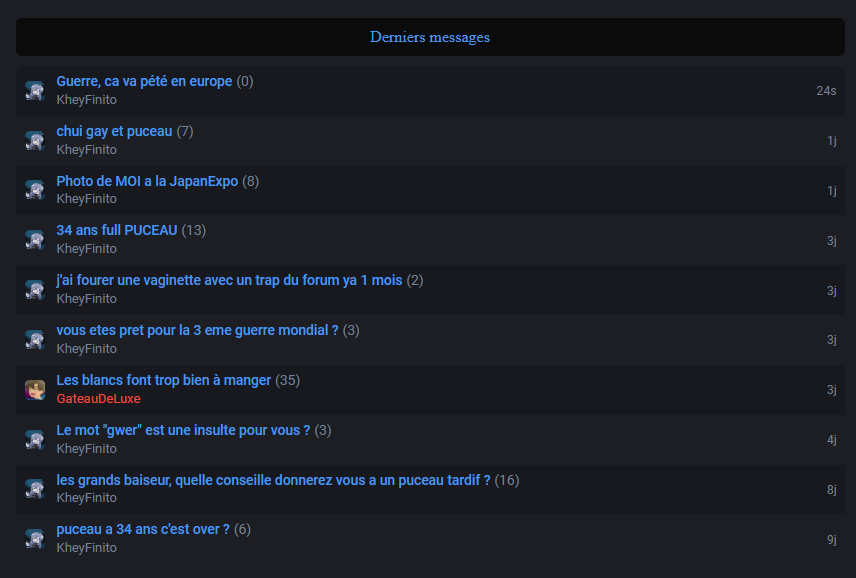Image resolution: width=856 pixels, height=578 pixels.
Task: Open "vous etes pret pour la 3 eme guerre mondial ?"
Action: coord(197,330)
